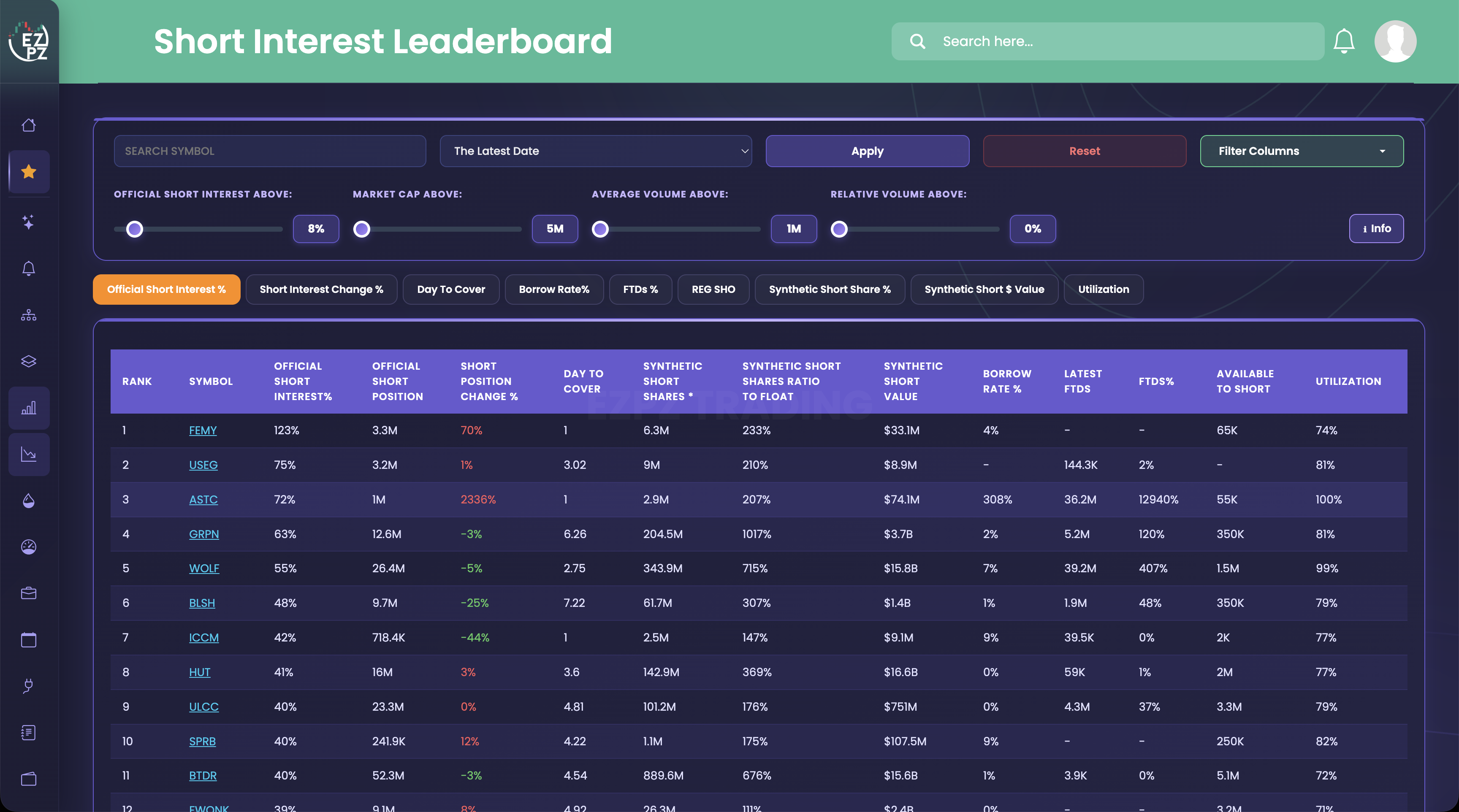The height and width of the screenshot is (812, 1459).
Task: Focus the SEARCH SYMBOL input field
Action: pyautogui.click(x=270, y=151)
